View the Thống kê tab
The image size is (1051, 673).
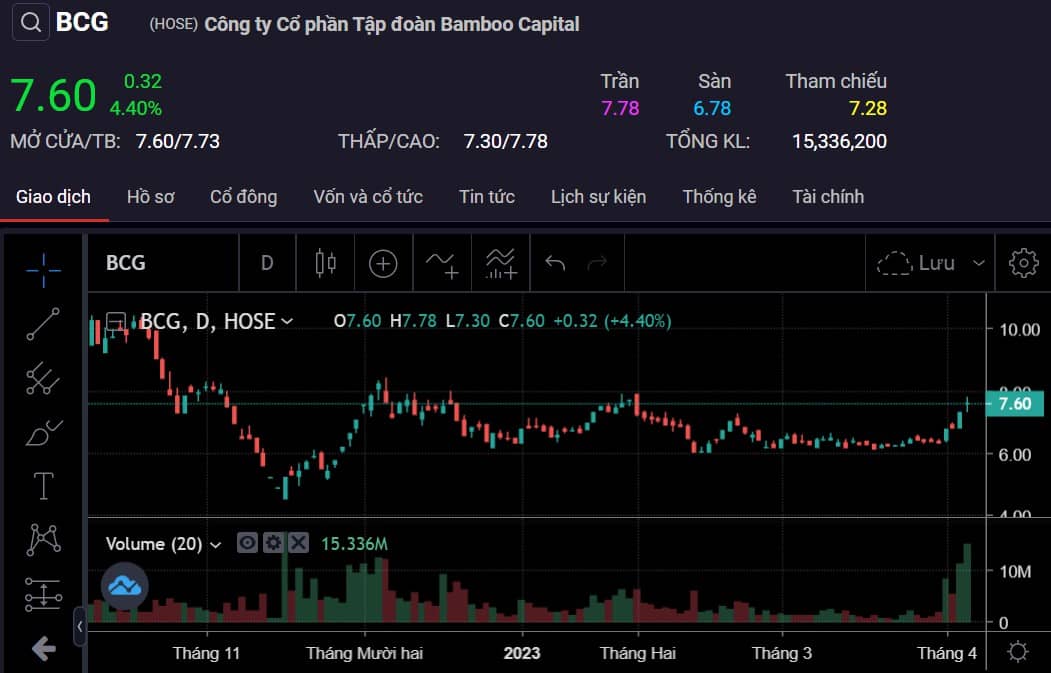coord(719,197)
